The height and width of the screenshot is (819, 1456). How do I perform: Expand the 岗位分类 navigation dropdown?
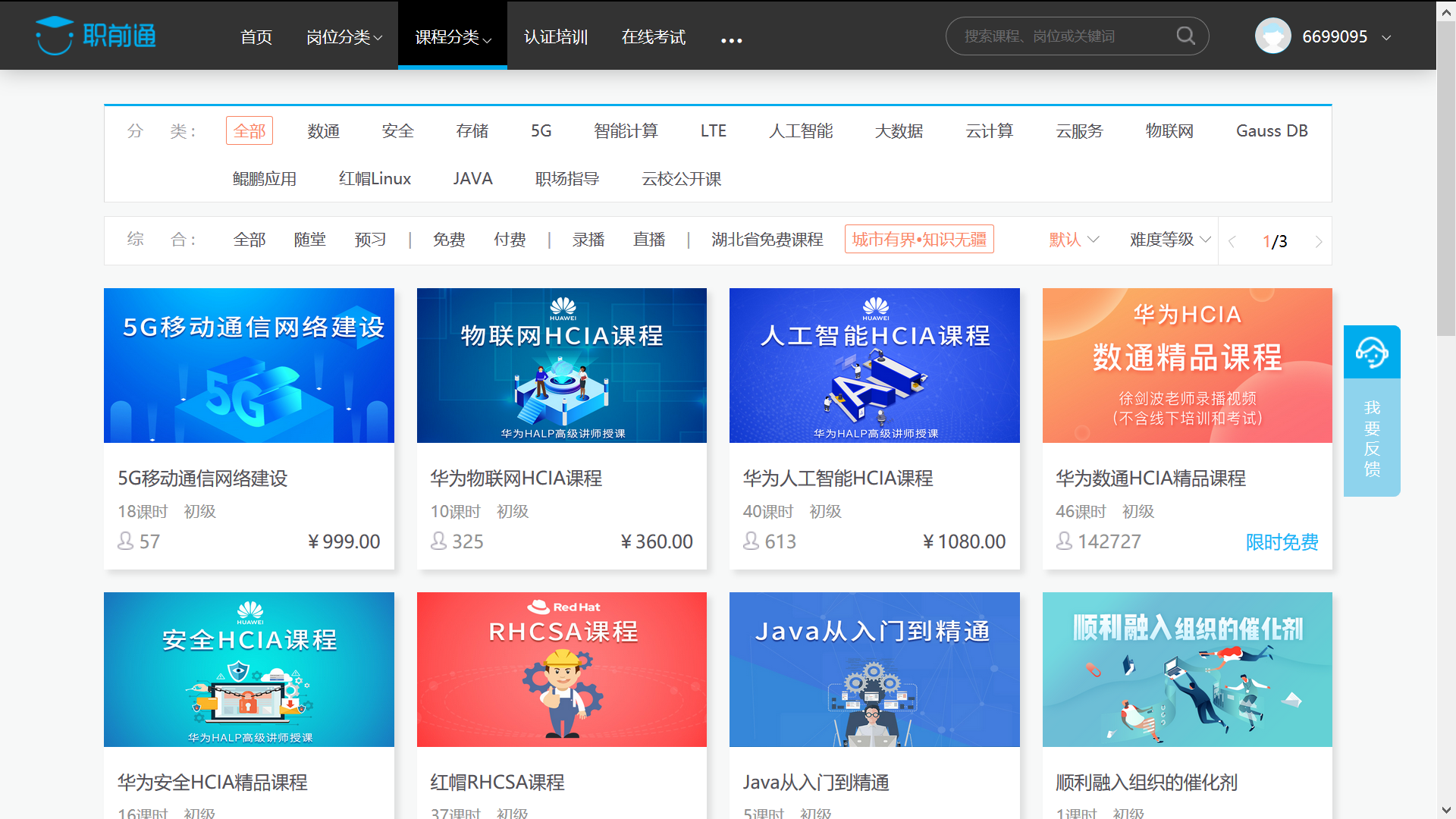[344, 38]
